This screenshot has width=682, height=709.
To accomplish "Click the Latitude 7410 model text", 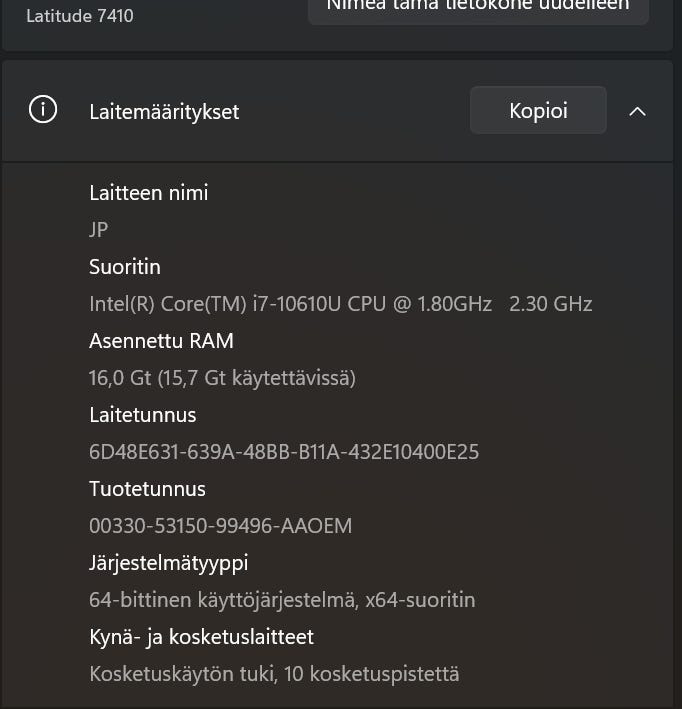I will click(x=80, y=16).
